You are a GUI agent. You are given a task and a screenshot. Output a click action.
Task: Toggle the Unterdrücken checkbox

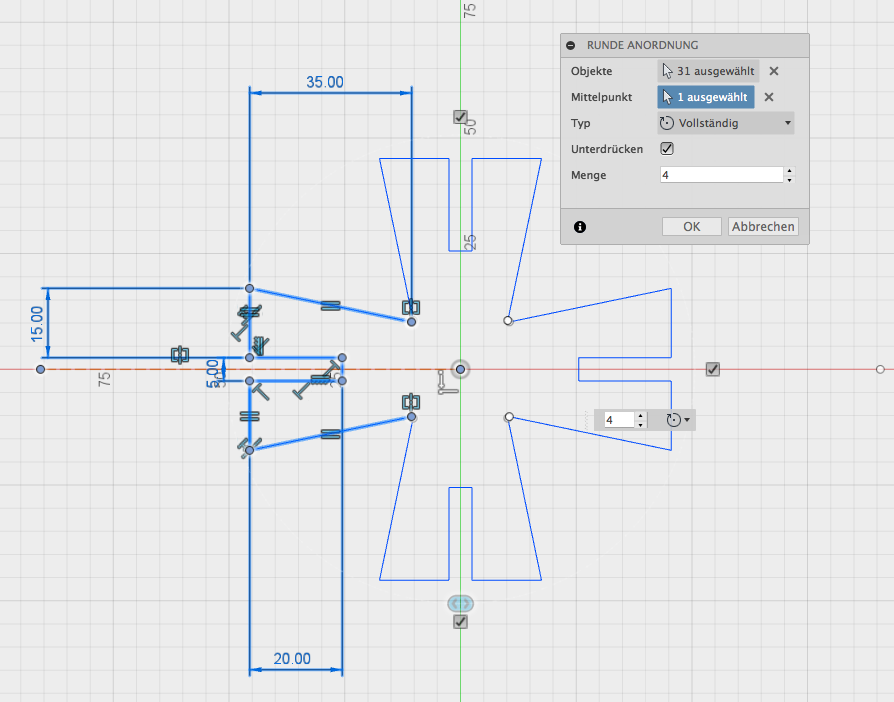coord(667,149)
